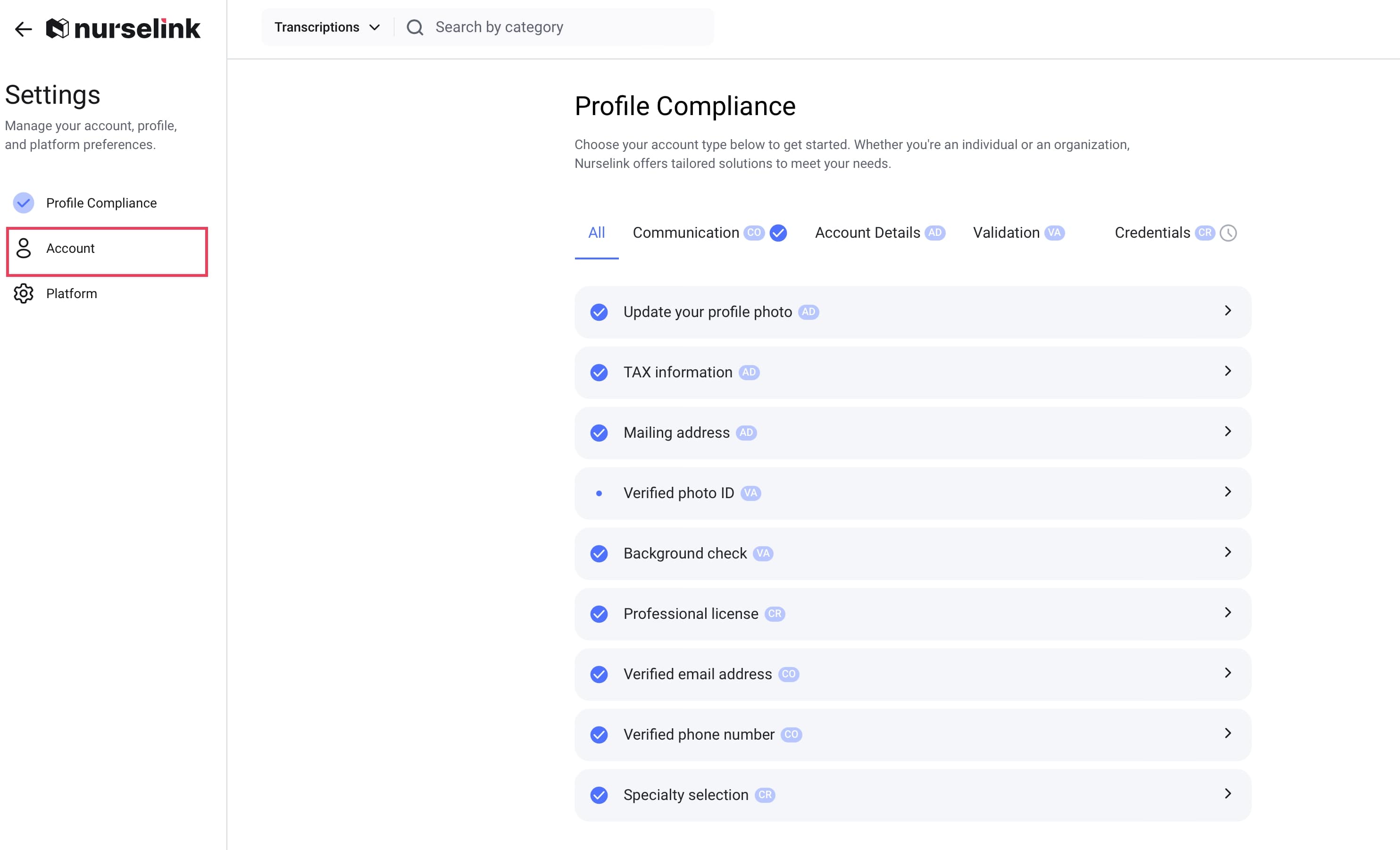Click the Credentials pending clock icon
Image resolution: width=1400 pixels, height=850 pixels.
1228,233
